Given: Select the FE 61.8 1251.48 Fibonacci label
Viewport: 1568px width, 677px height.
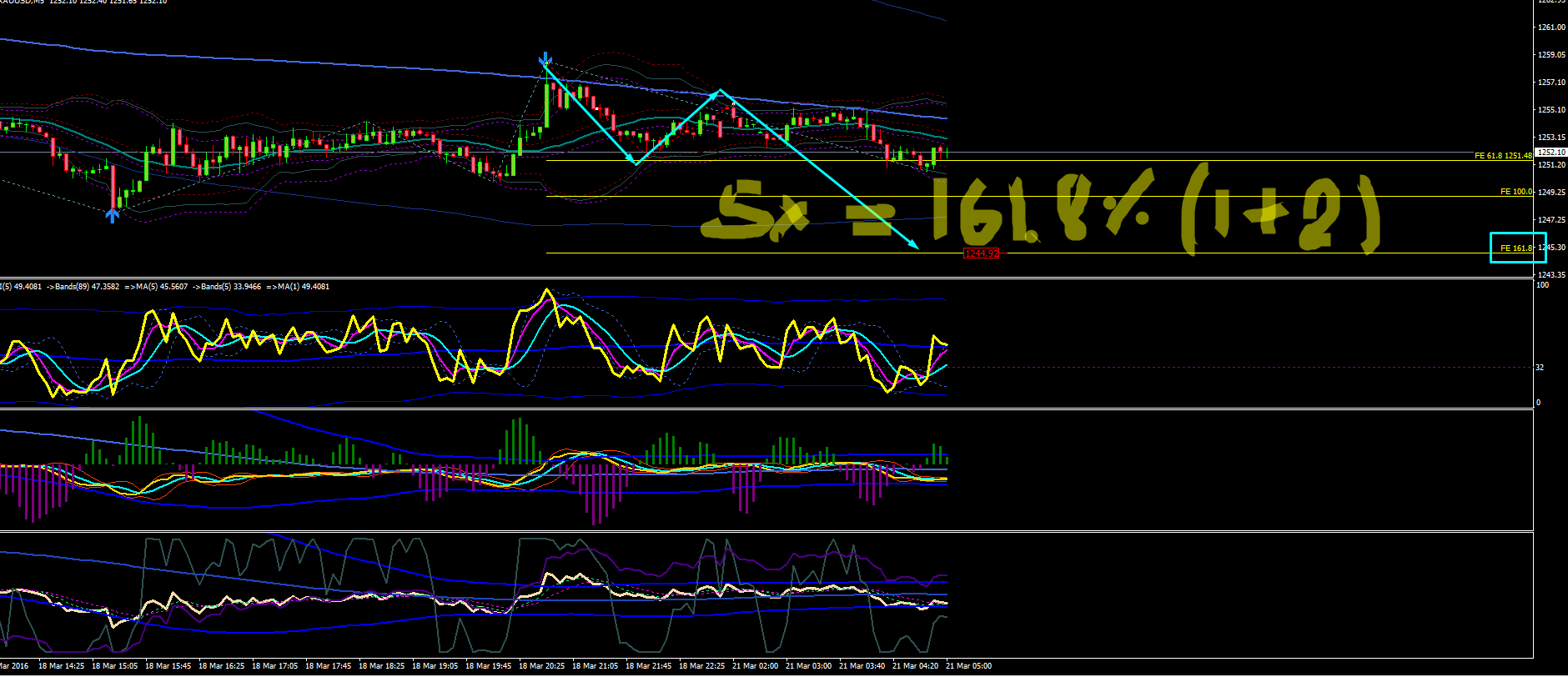Looking at the screenshot, I should click(x=1503, y=156).
